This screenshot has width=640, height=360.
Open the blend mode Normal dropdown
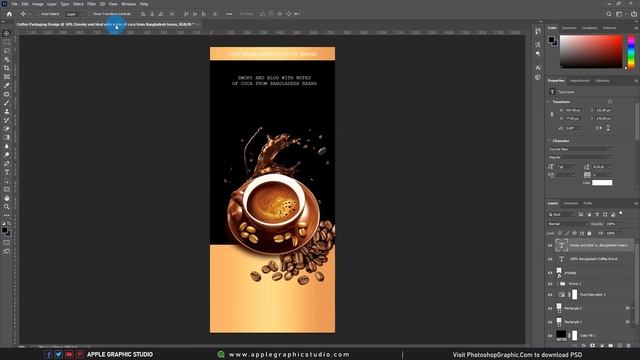[x=567, y=224]
